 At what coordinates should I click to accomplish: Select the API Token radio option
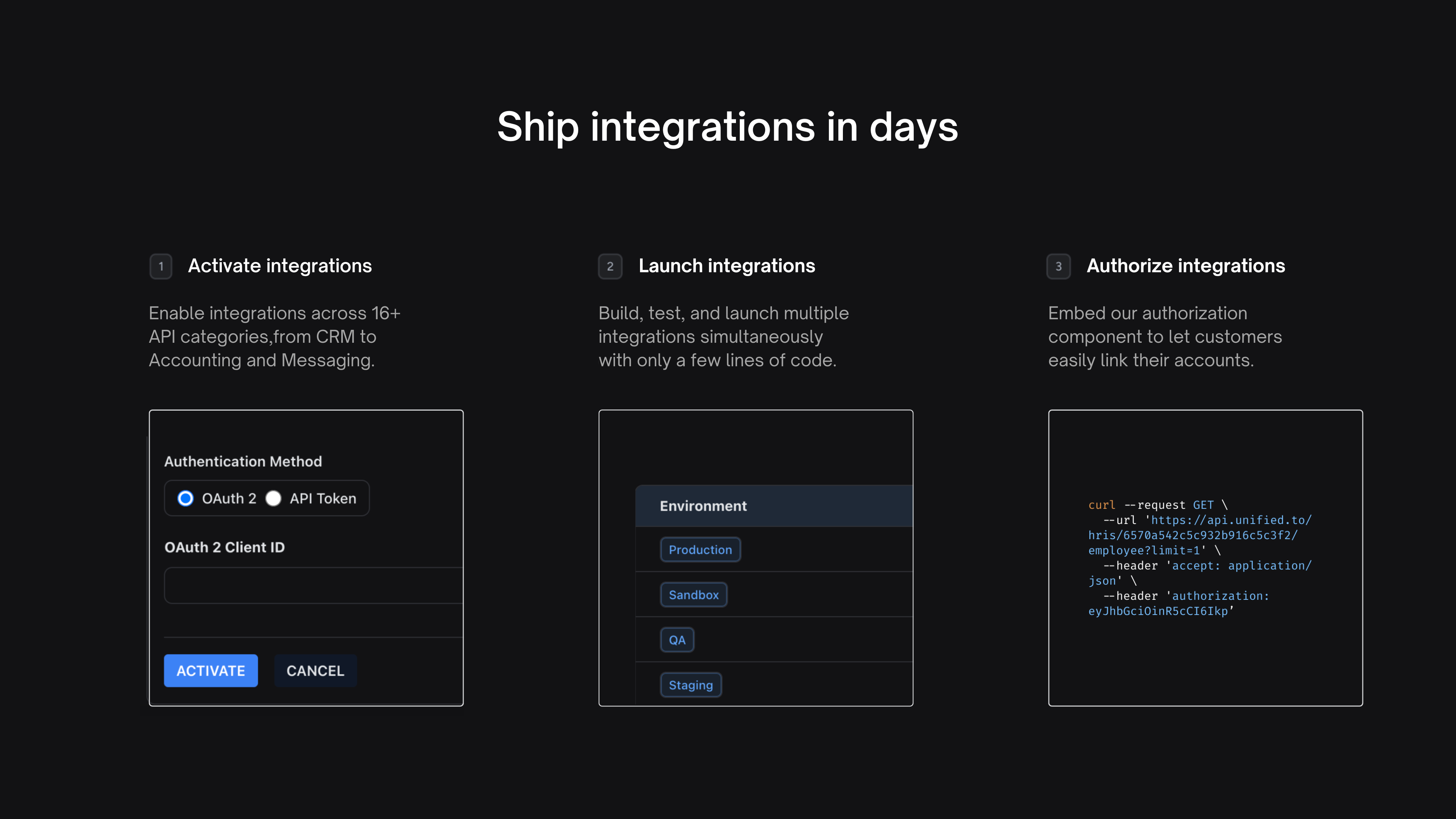click(x=273, y=498)
